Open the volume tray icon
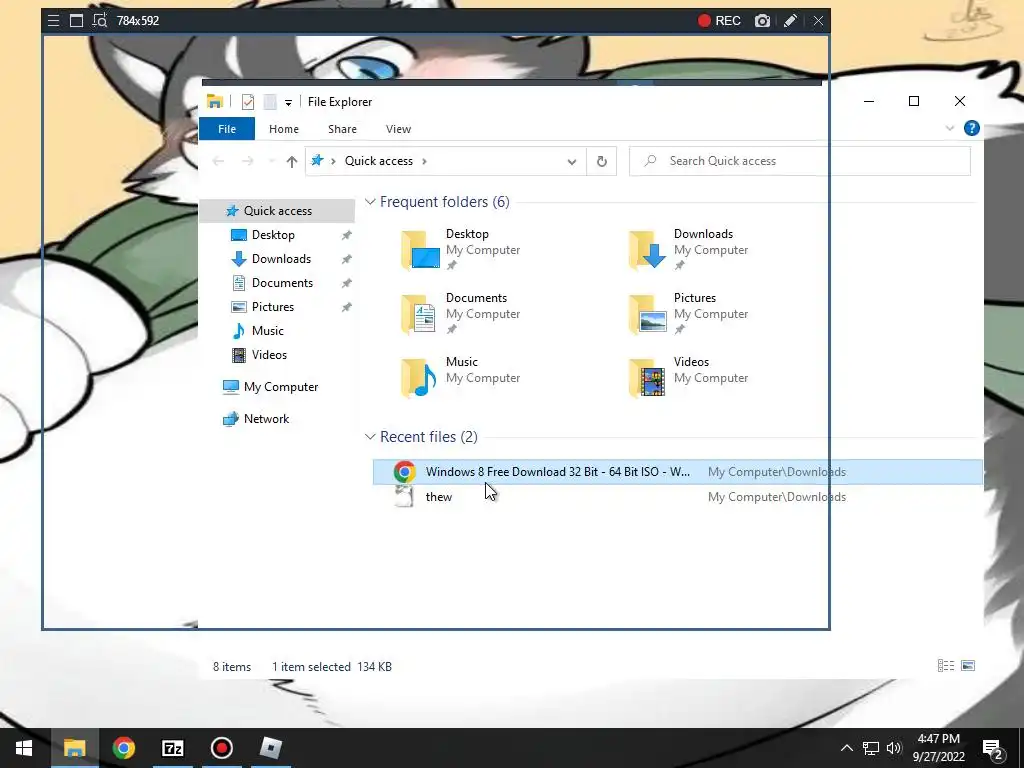The image size is (1024, 768). click(x=894, y=748)
